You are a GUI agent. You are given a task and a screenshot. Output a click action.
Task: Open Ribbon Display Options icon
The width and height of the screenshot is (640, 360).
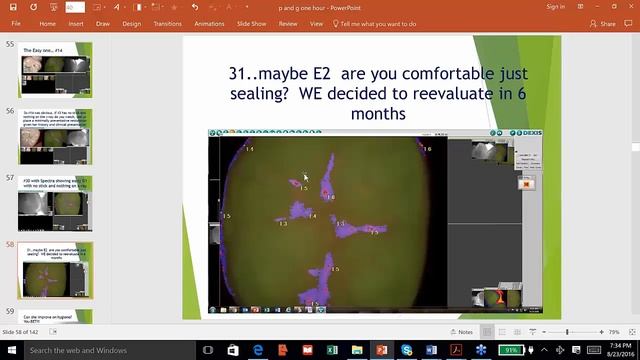pyautogui.click(x=580, y=7)
